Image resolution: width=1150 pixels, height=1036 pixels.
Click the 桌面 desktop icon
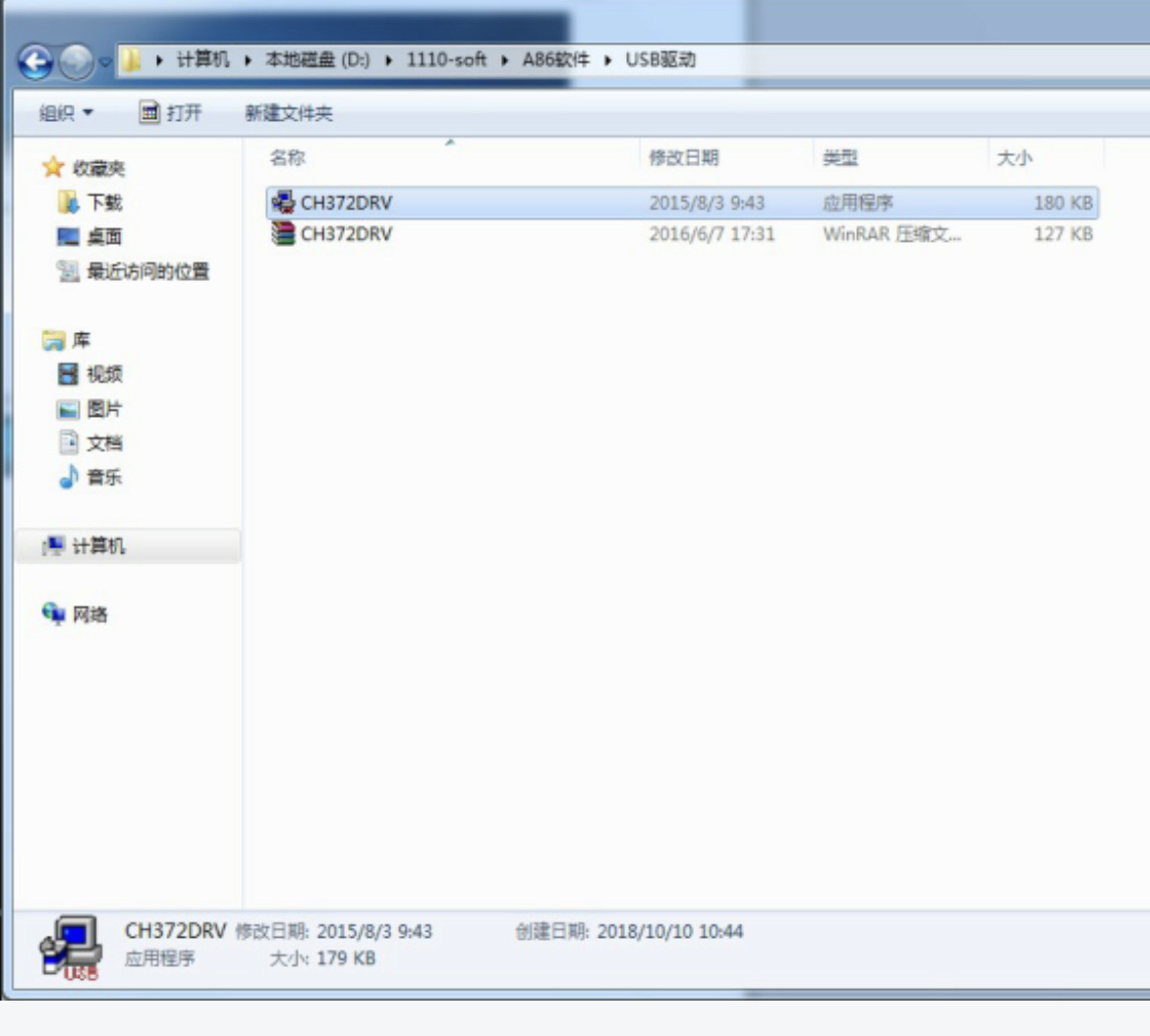(x=68, y=236)
